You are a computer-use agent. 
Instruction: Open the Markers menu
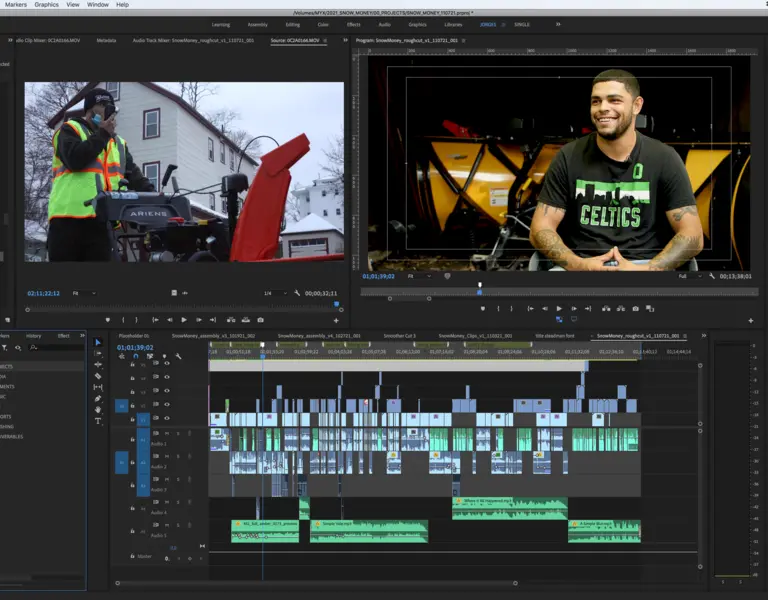click(16, 4)
